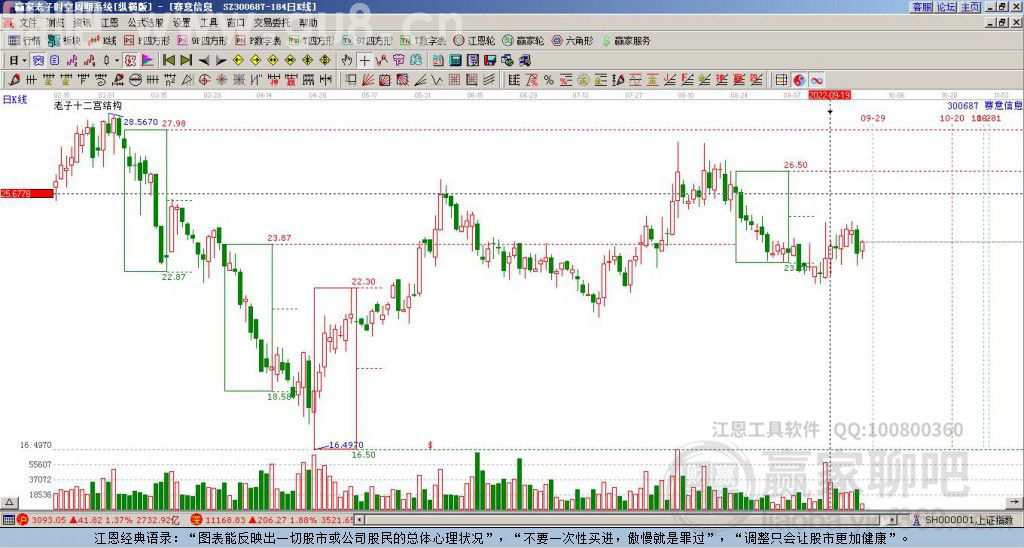The width and height of the screenshot is (1024, 548).
Task: Click the triangle button at volume pane left
Action: (9, 502)
